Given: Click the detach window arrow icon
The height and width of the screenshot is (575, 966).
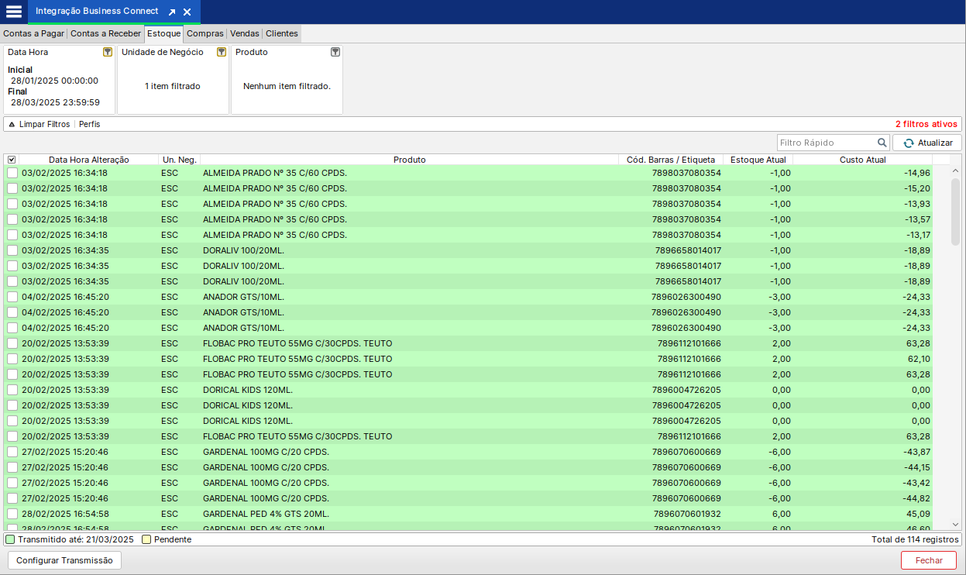Looking at the screenshot, I should pos(171,12).
